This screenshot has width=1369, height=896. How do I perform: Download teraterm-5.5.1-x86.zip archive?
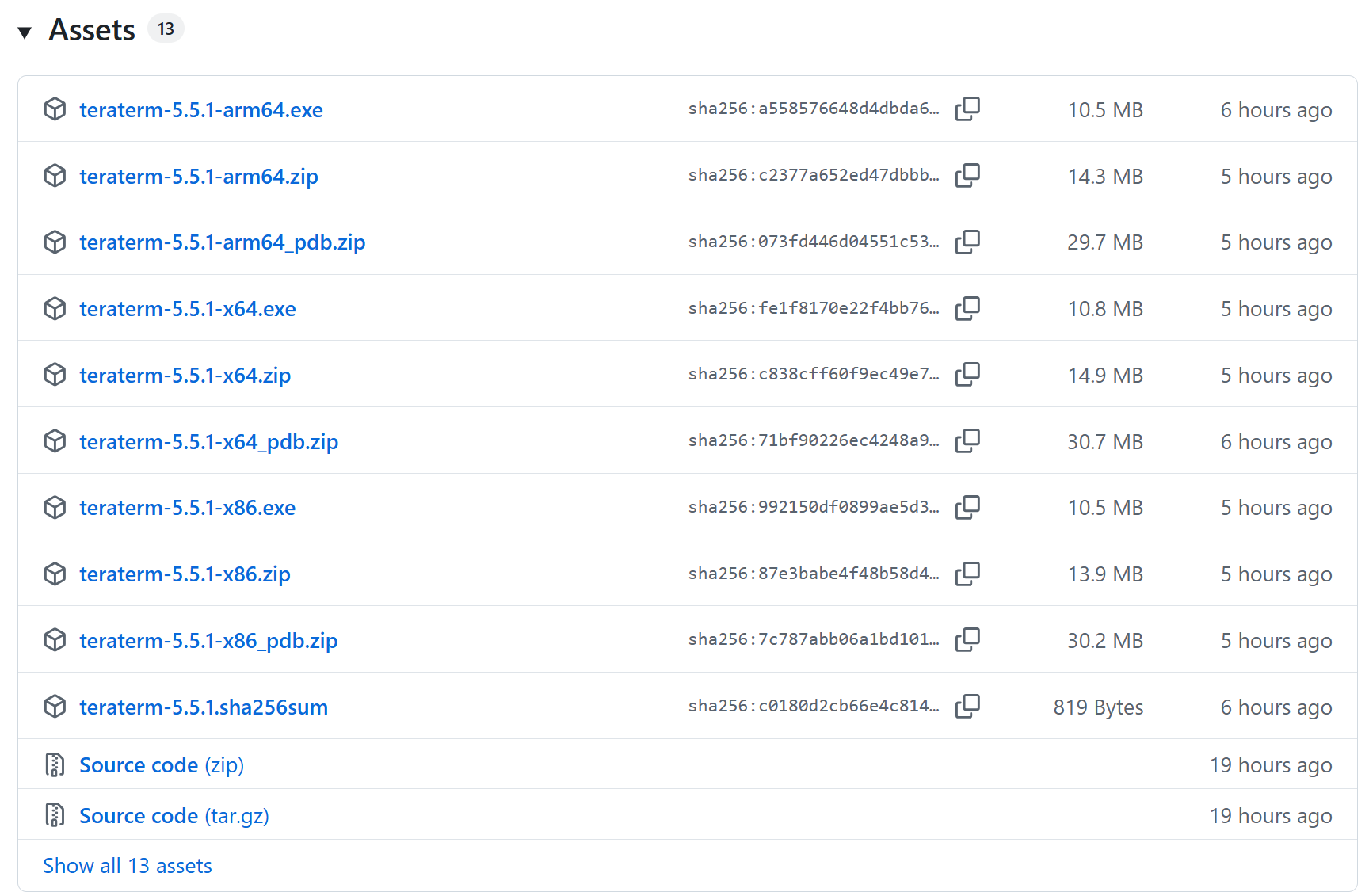185,574
